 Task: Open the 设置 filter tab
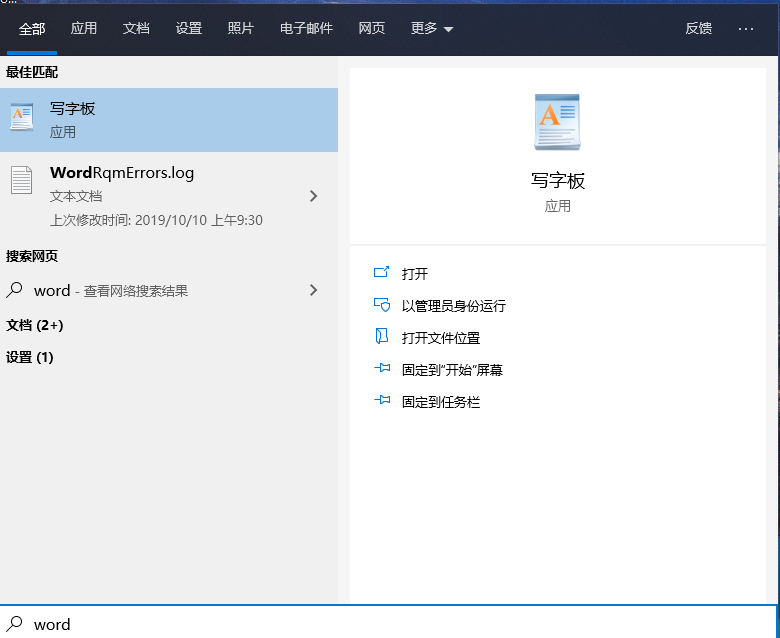[x=189, y=28]
